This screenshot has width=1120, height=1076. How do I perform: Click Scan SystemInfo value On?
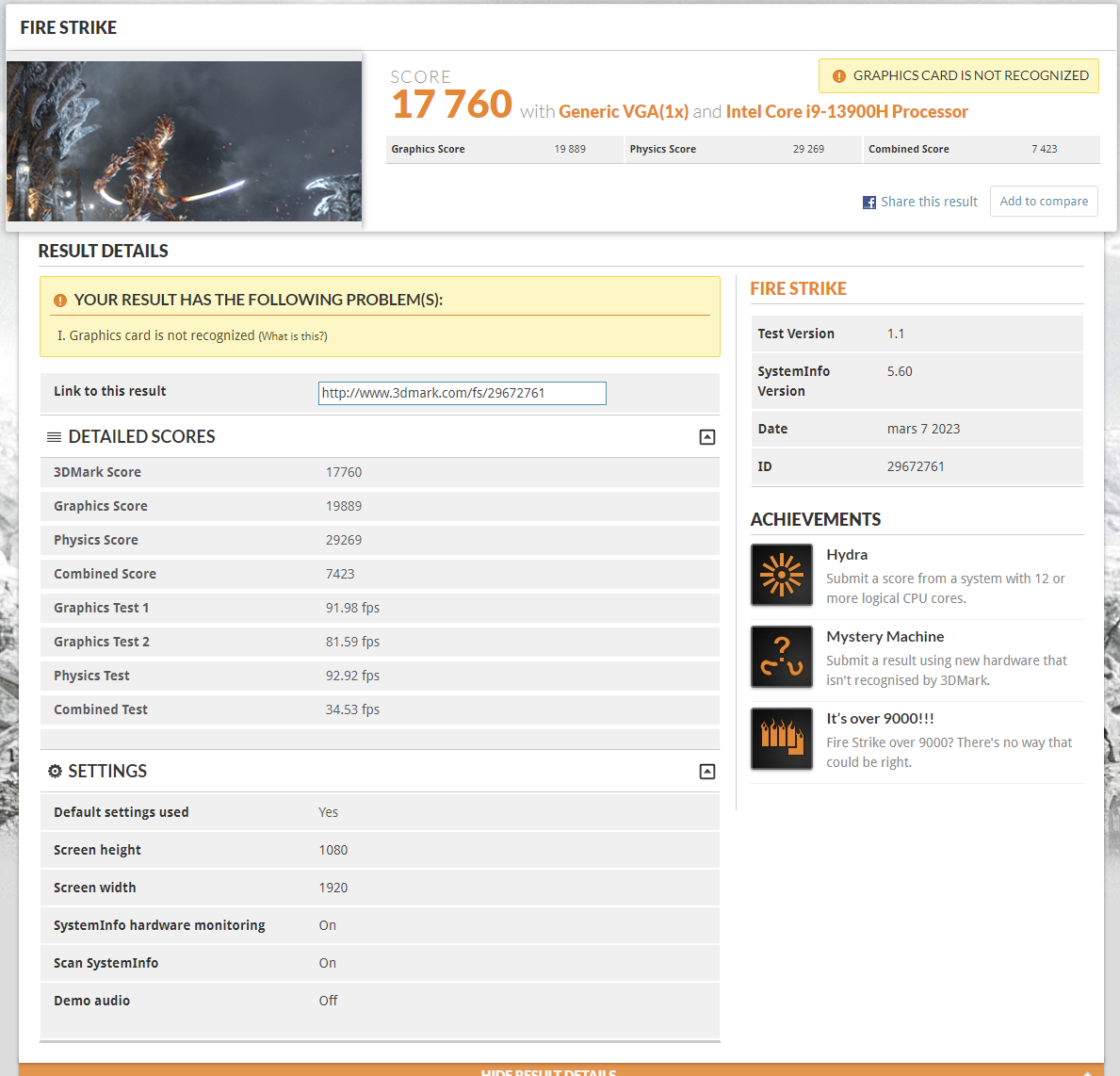click(327, 963)
